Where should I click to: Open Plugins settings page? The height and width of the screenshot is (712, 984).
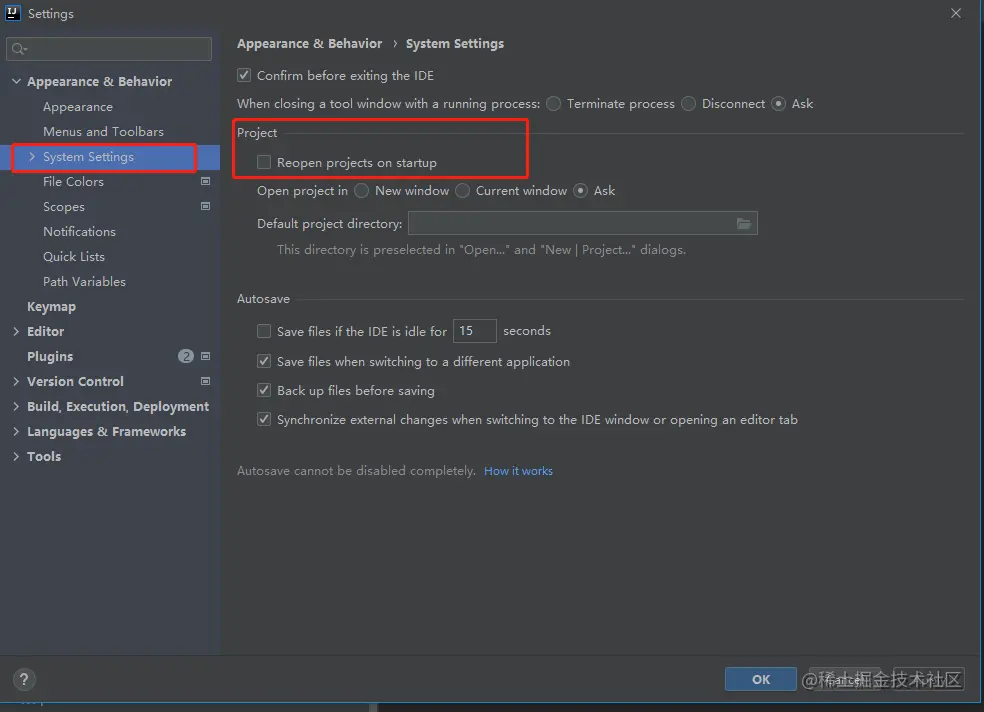pos(50,356)
